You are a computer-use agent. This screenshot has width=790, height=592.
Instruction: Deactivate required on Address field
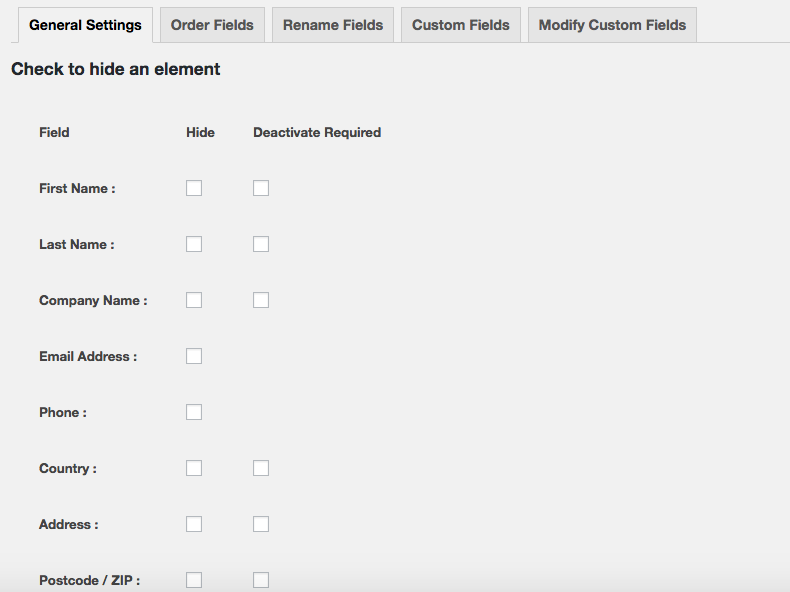click(x=261, y=523)
